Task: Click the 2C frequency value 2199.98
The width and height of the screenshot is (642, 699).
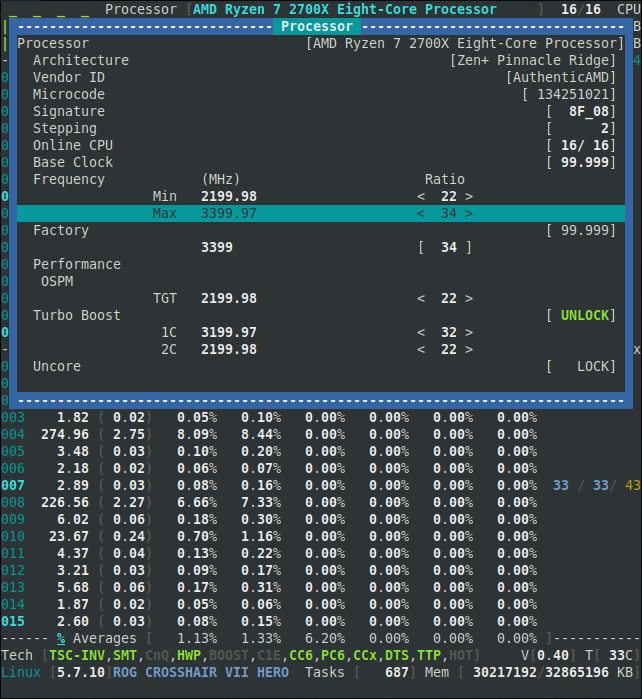Action: [229, 350]
